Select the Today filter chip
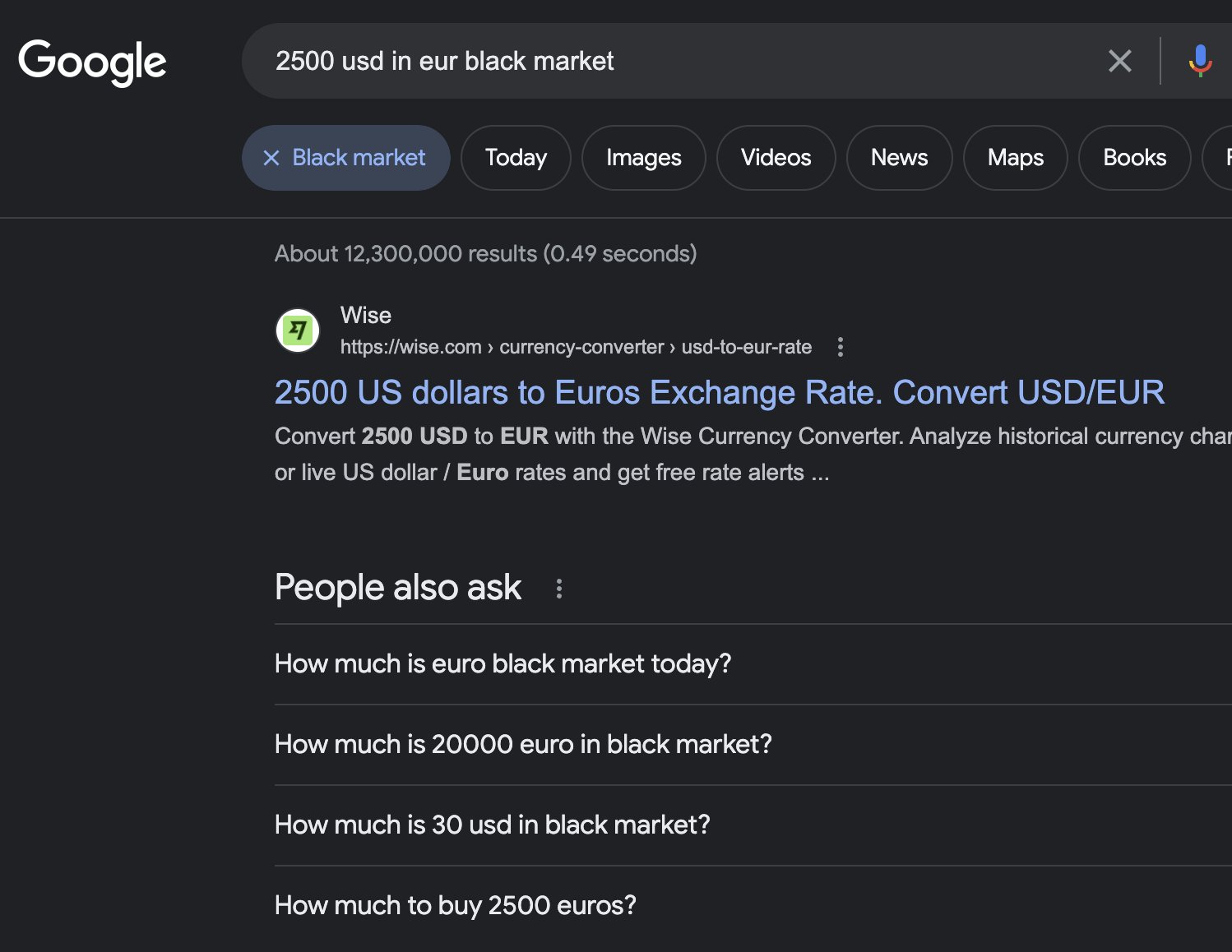The image size is (1232, 952). click(516, 158)
